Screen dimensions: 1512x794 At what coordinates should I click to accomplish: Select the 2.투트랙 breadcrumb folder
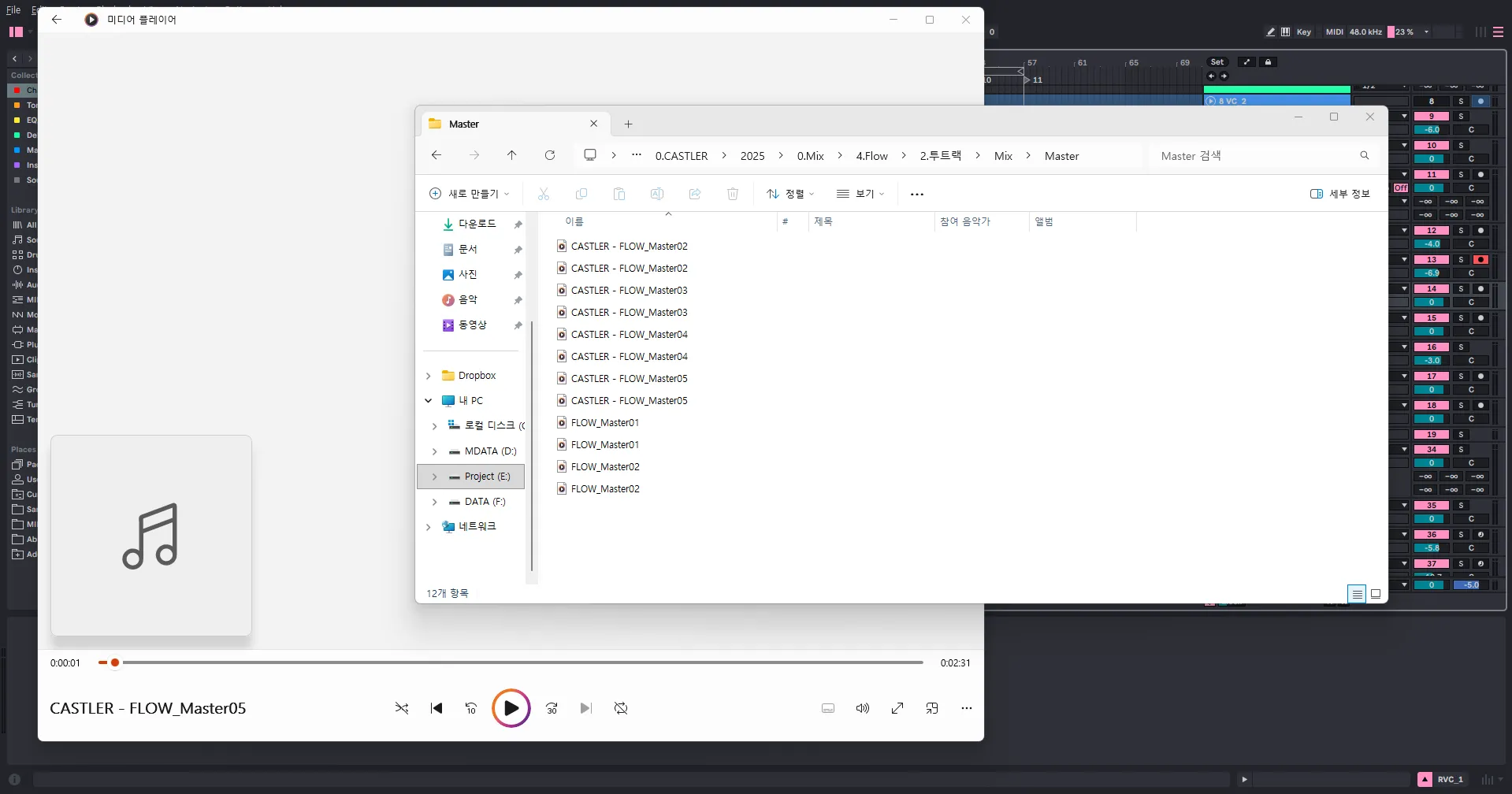[x=940, y=156]
